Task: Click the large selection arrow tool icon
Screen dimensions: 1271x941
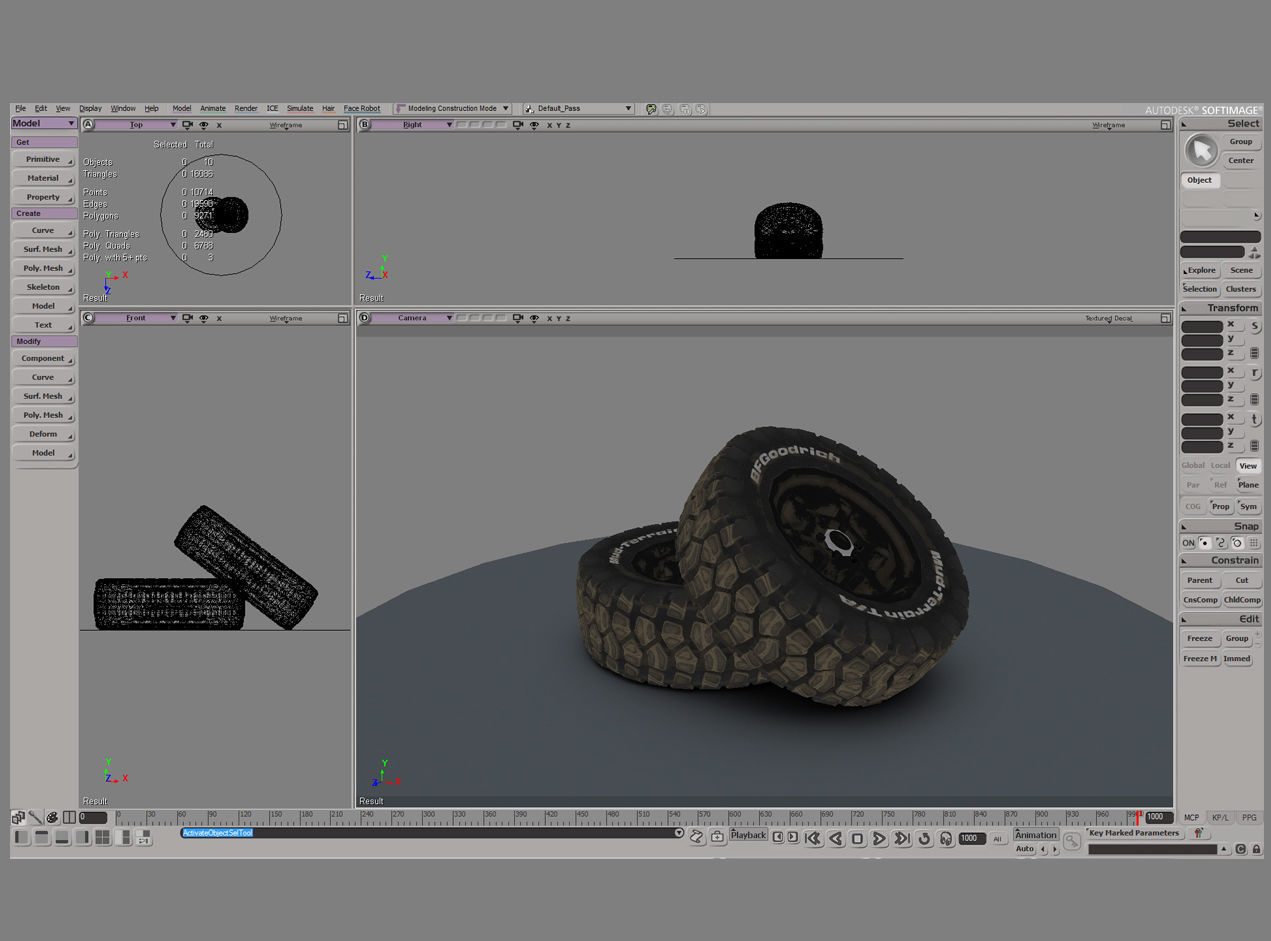Action: tap(1201, 151)
